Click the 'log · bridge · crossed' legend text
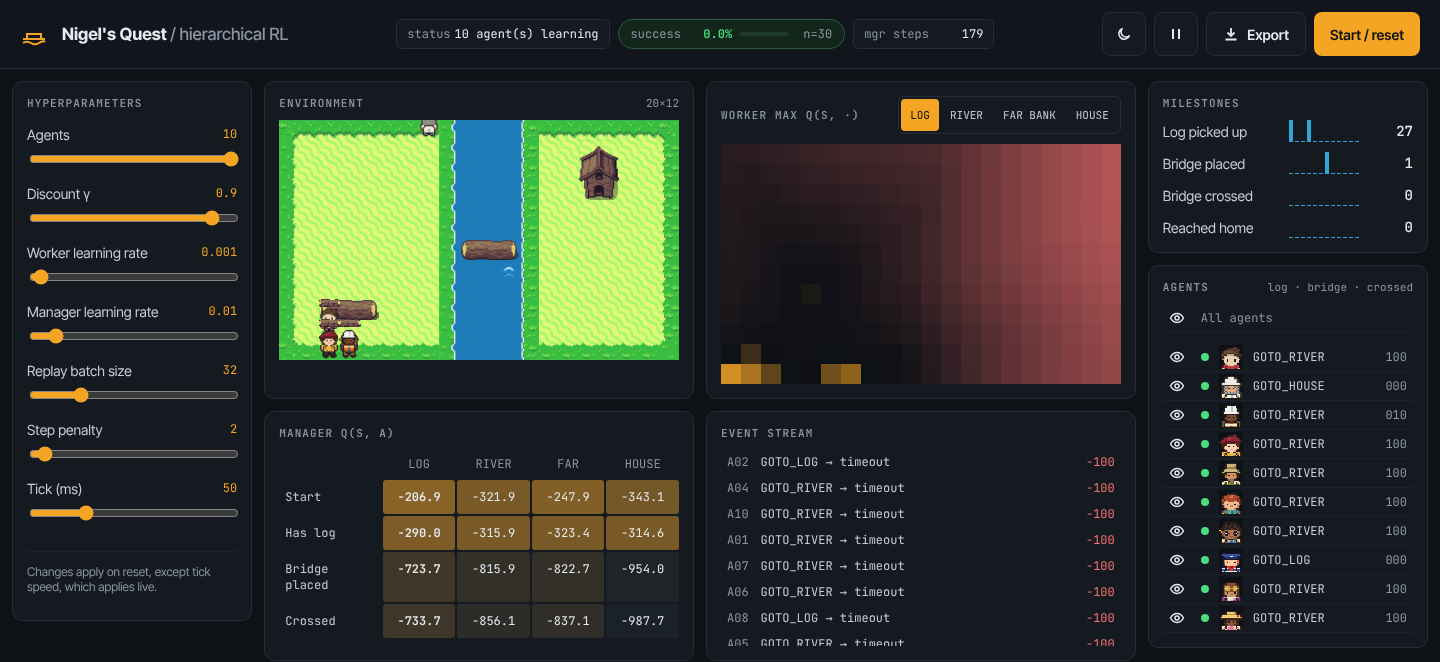 pos(1340,287)
